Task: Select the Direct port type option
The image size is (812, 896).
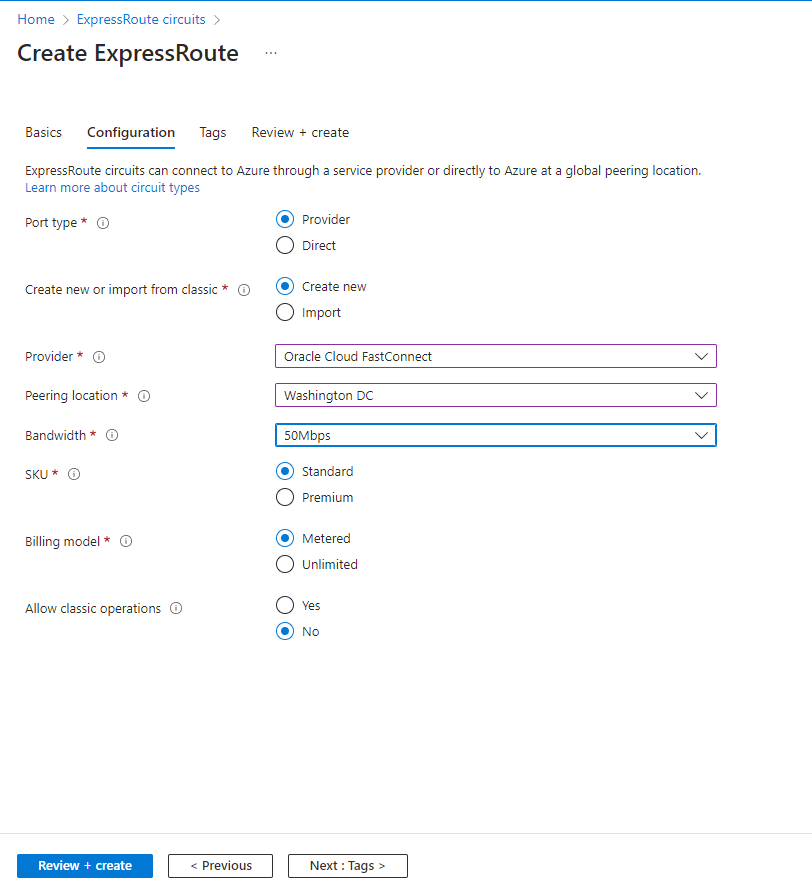Action: tap(285, 245)
